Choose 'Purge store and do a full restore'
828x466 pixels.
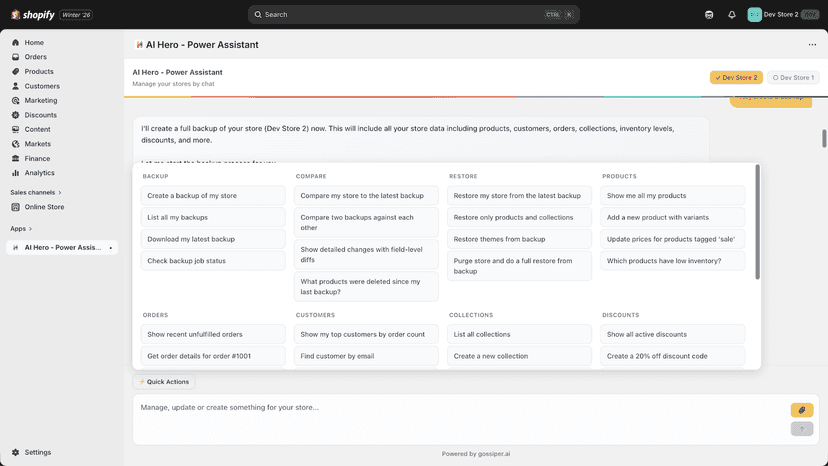pos(519,266)
